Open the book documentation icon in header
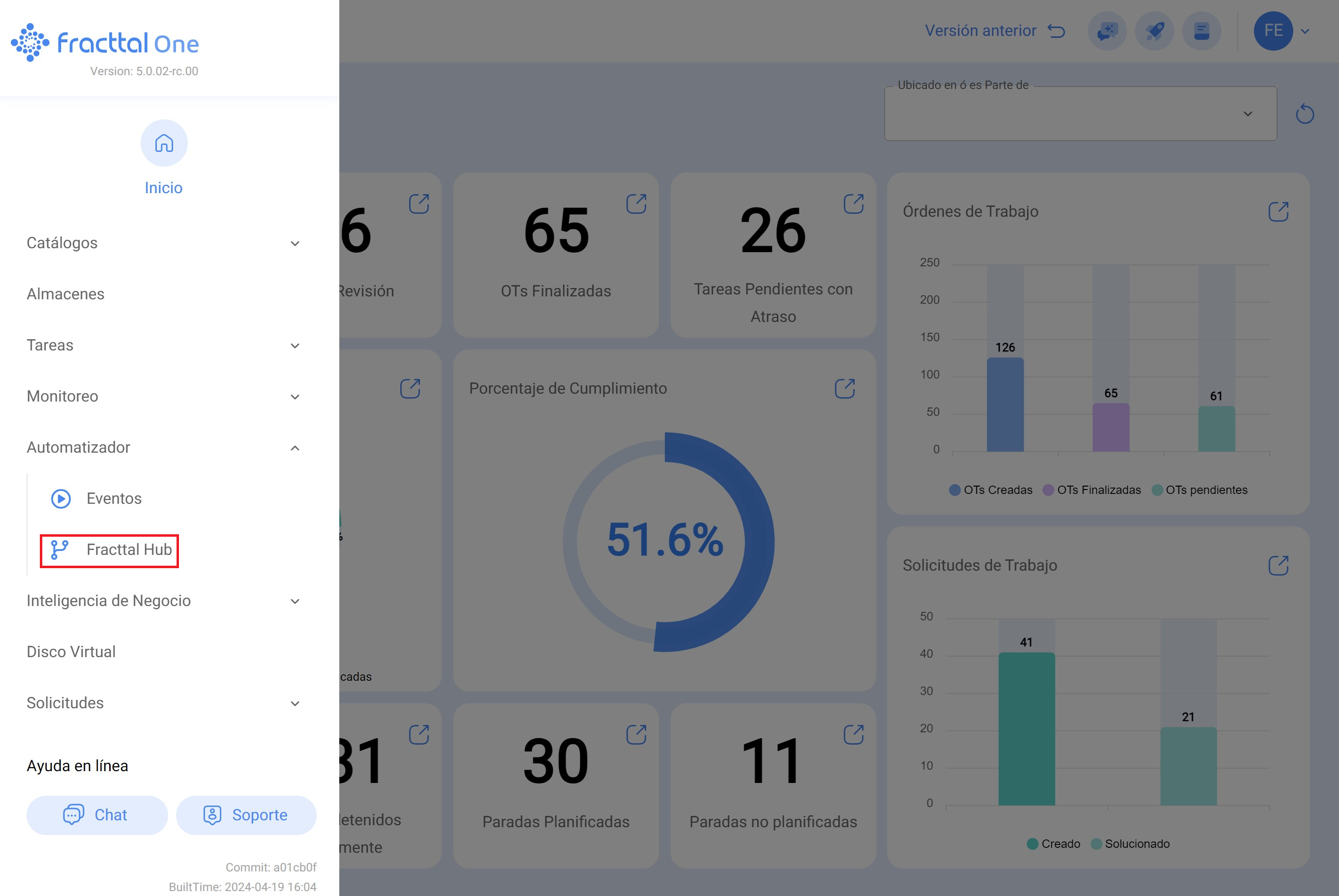 [1202, 31]
